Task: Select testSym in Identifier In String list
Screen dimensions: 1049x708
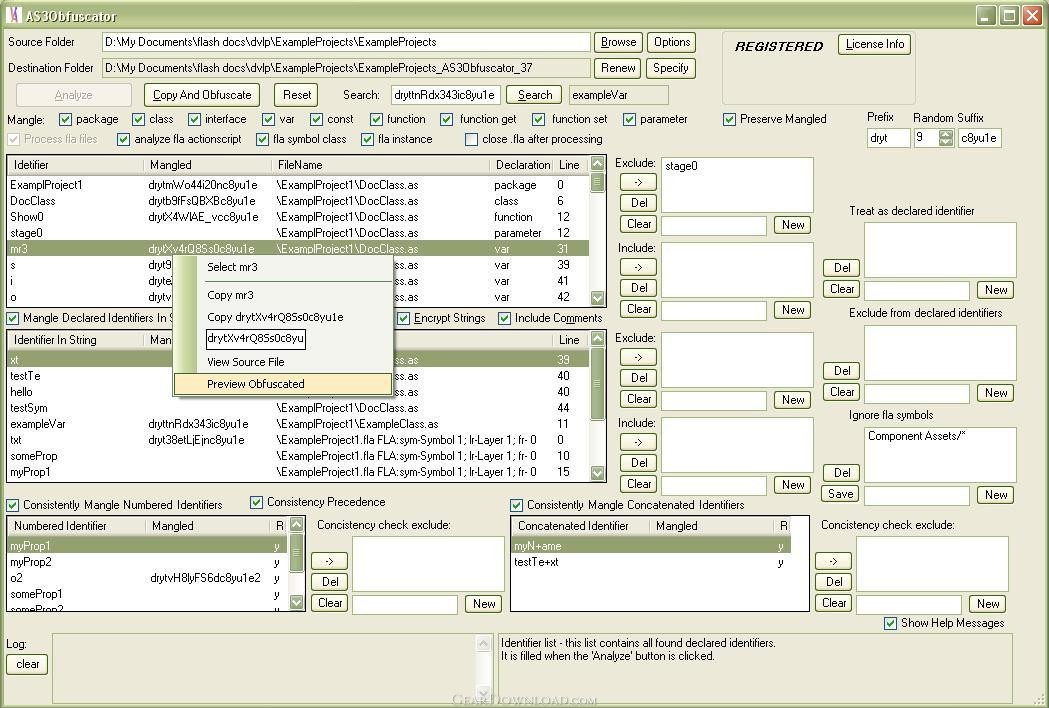Action: pyautogui.click(x=298, y=408)
